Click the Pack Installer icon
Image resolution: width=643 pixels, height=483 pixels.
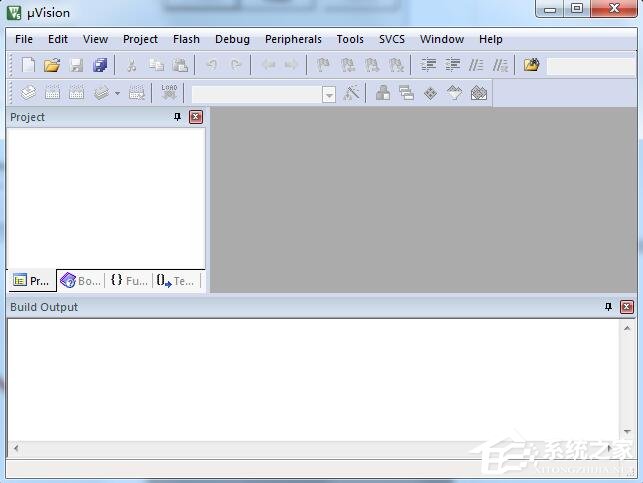tap(479, 93)
